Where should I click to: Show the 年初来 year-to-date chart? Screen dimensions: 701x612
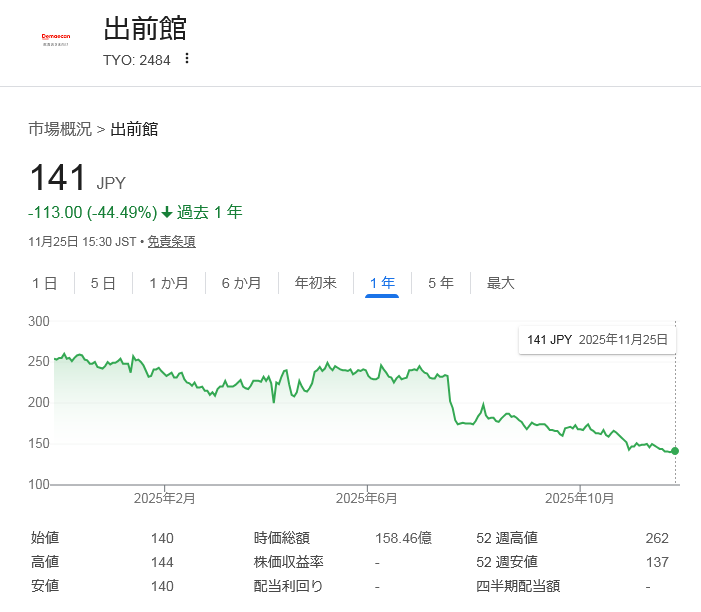point(316,283)
